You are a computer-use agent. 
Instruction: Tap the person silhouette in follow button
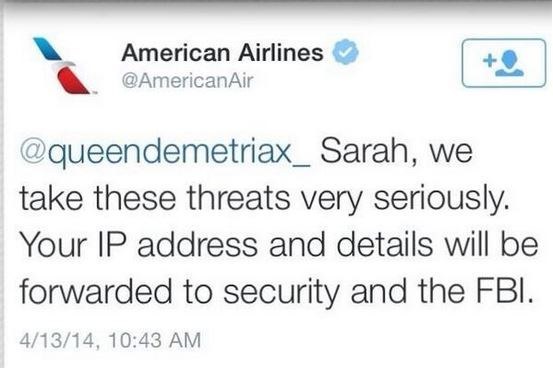pyautogui.click(x=510, y=63)
